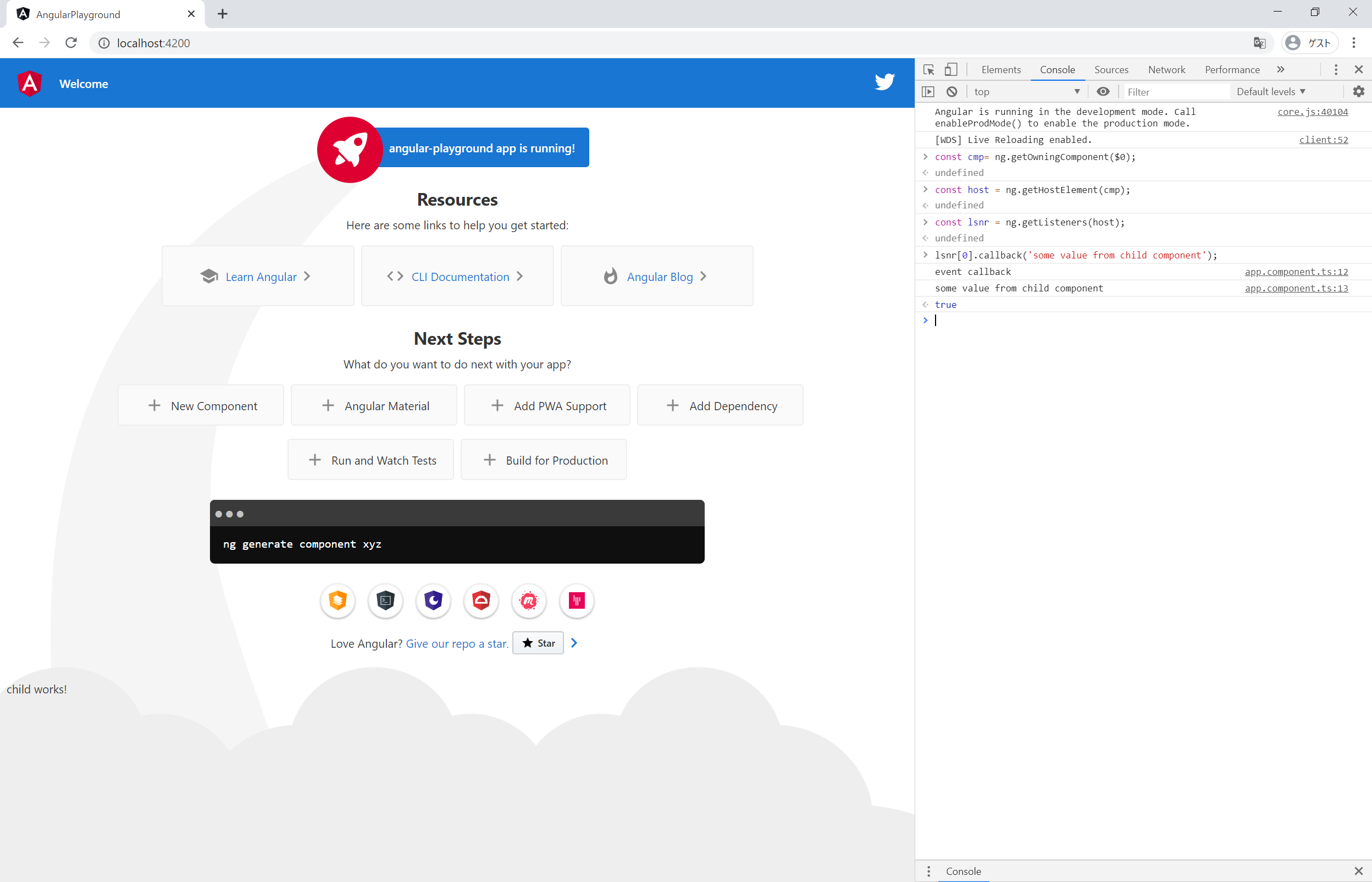Click the magenta Gitter badge icon
Image resolution: width=1372 pixels, height=882 pixels.
tap(577, 600)
